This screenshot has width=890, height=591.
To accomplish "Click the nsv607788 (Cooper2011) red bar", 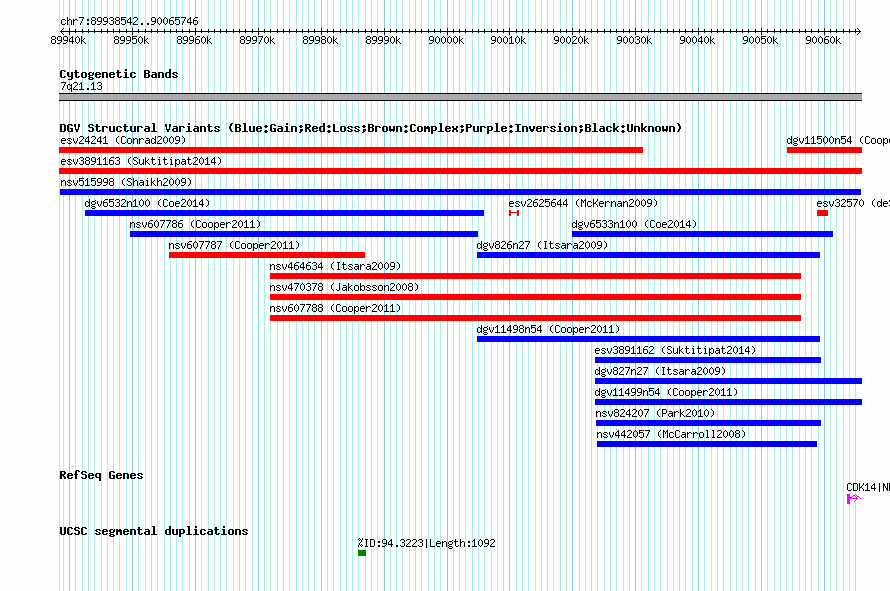I will pyautogui.click(x=535, y=318).
